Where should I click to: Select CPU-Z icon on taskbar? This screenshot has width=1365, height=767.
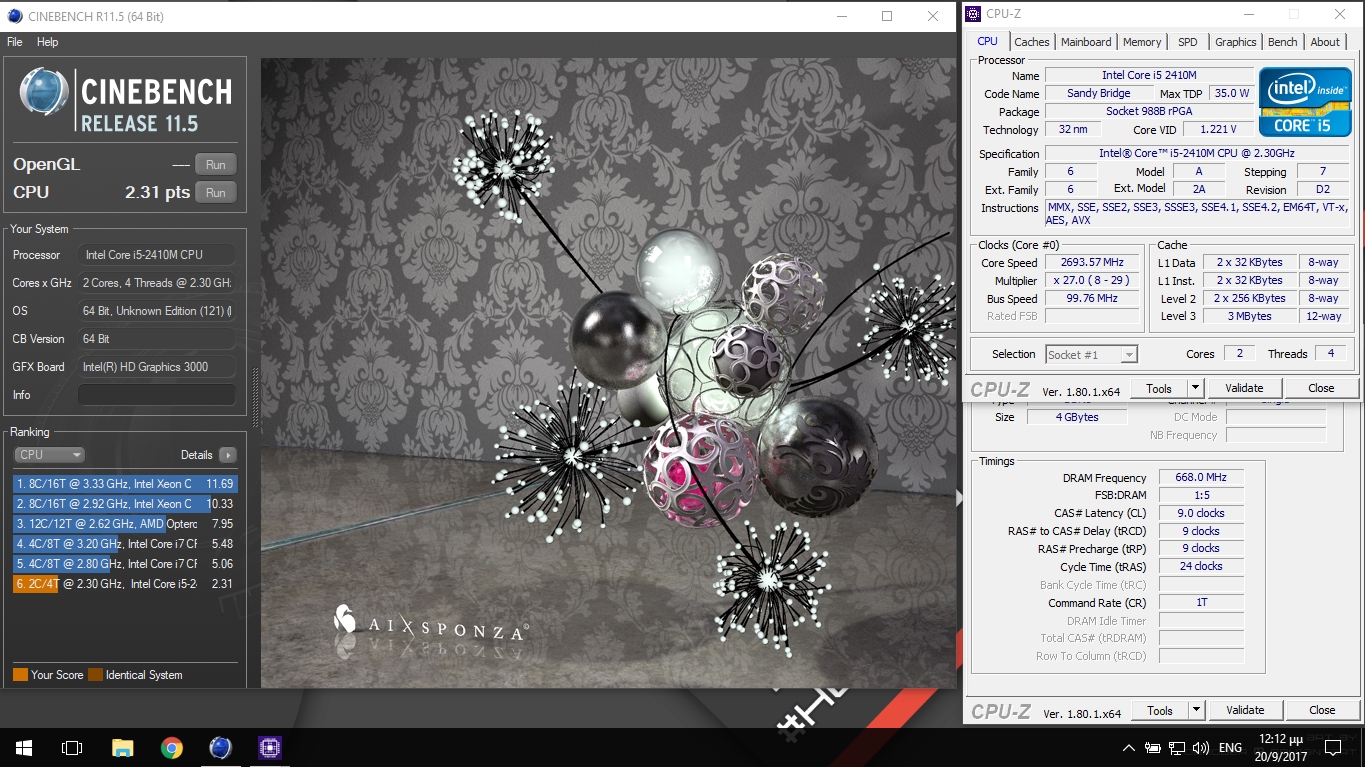[270, 747]
